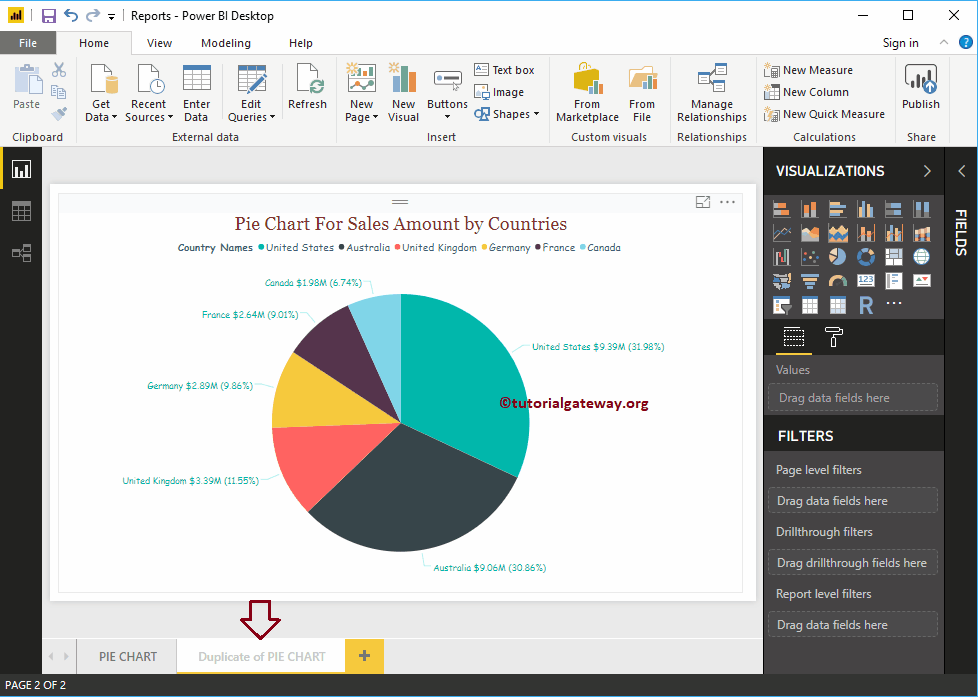Click the Sign in link

[x=898, y=43]
